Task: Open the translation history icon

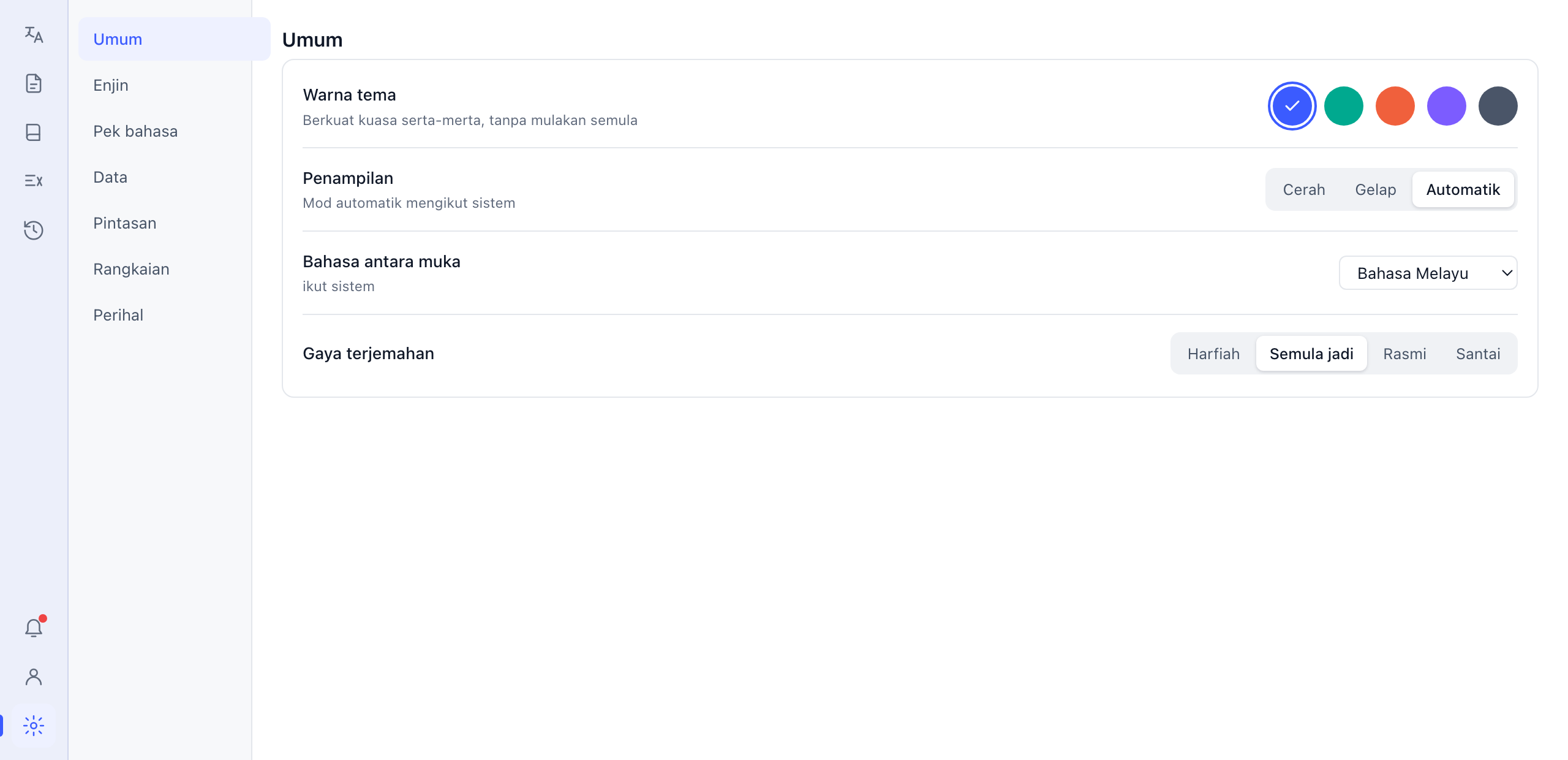Action: click(34, 230)
